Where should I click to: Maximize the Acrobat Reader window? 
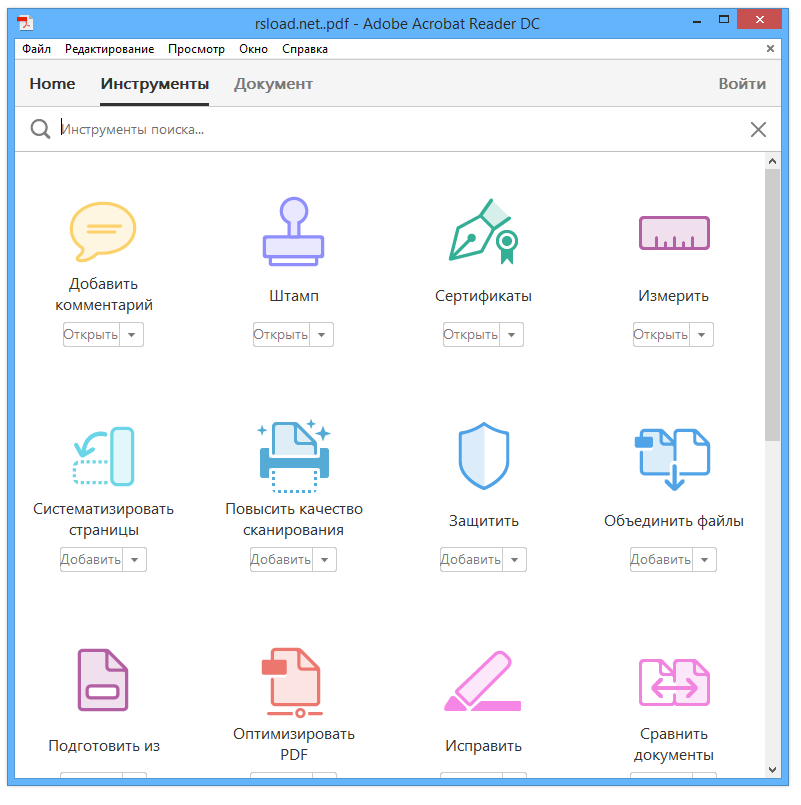[x=723, y=20]
